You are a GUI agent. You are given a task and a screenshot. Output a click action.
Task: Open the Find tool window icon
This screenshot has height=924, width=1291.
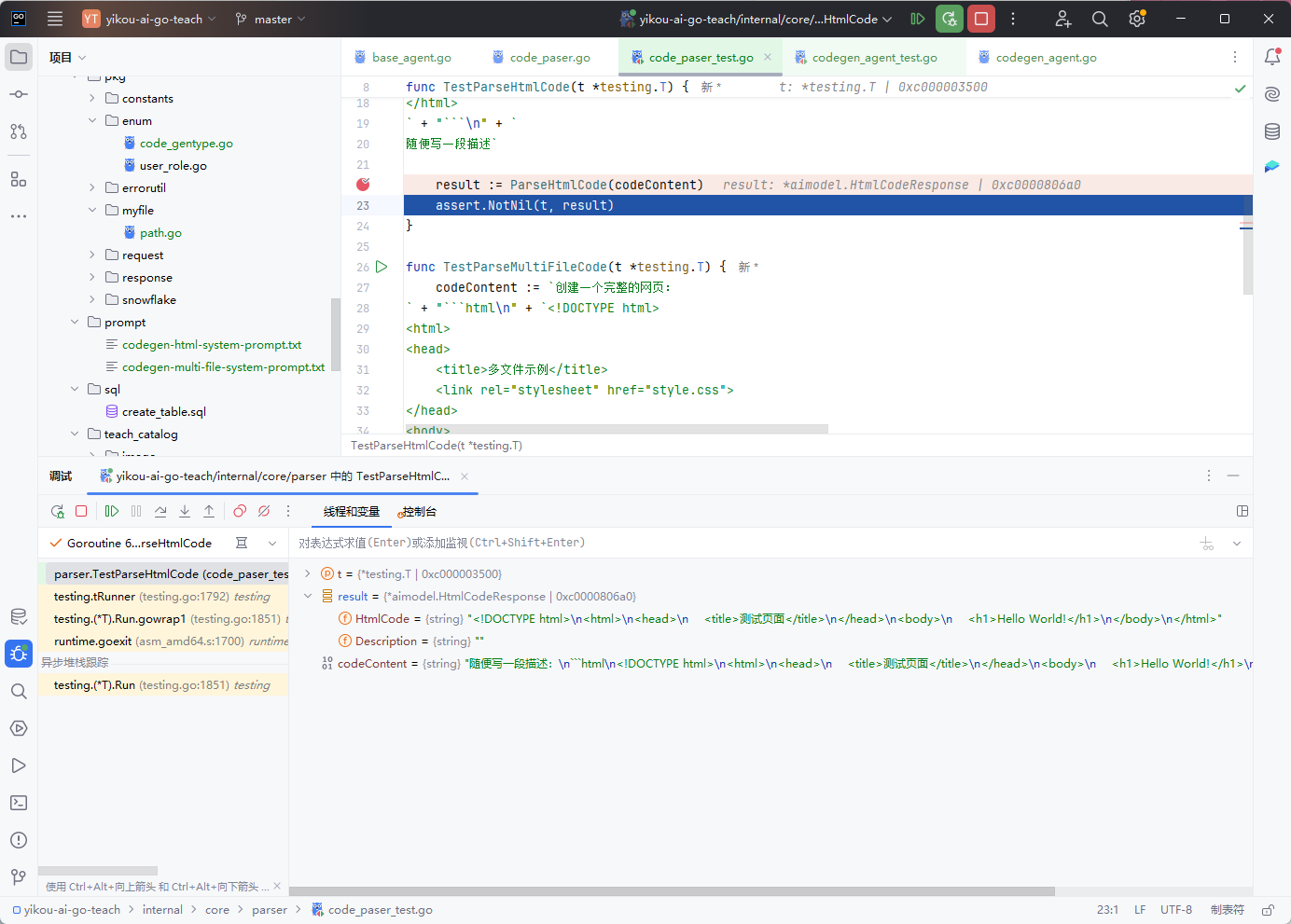pyautogui.click(x=19, y=691)
